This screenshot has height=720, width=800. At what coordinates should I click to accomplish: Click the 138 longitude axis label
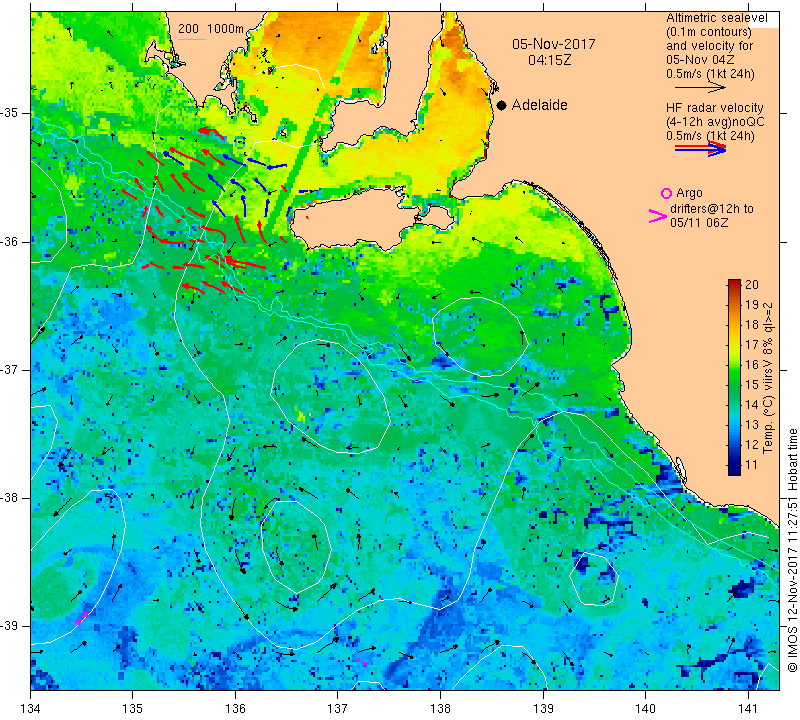(x=440, y=709)
